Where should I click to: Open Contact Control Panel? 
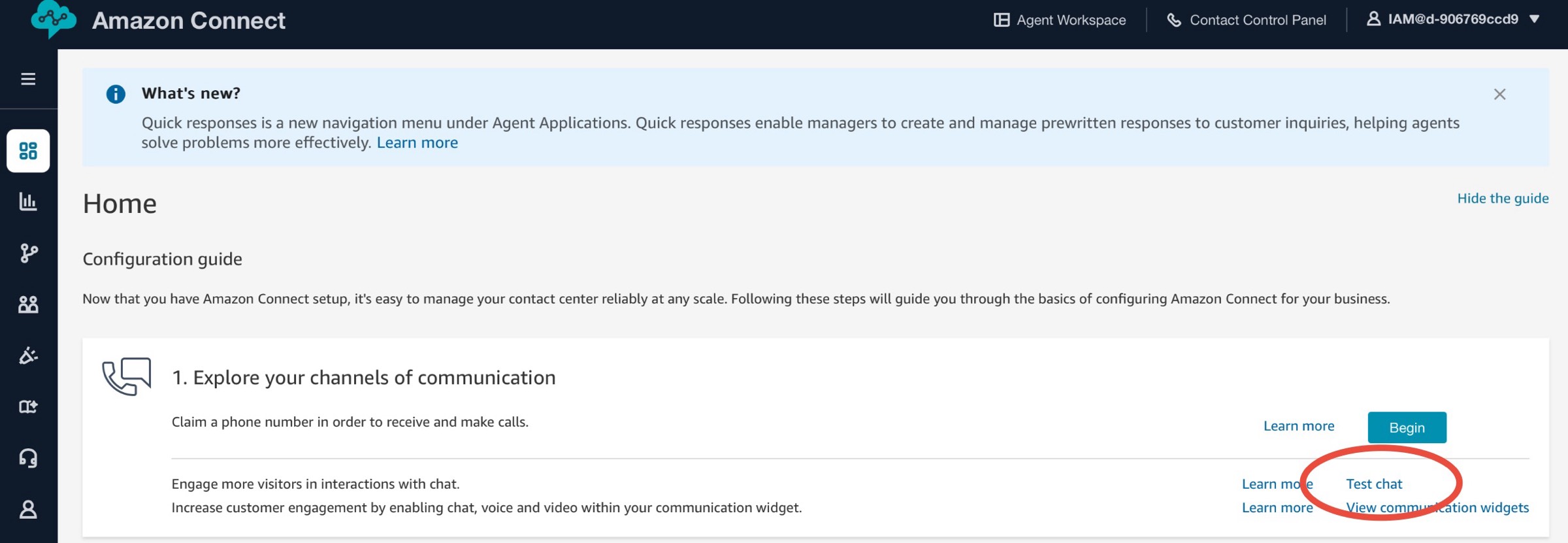tap(1247, 20)
